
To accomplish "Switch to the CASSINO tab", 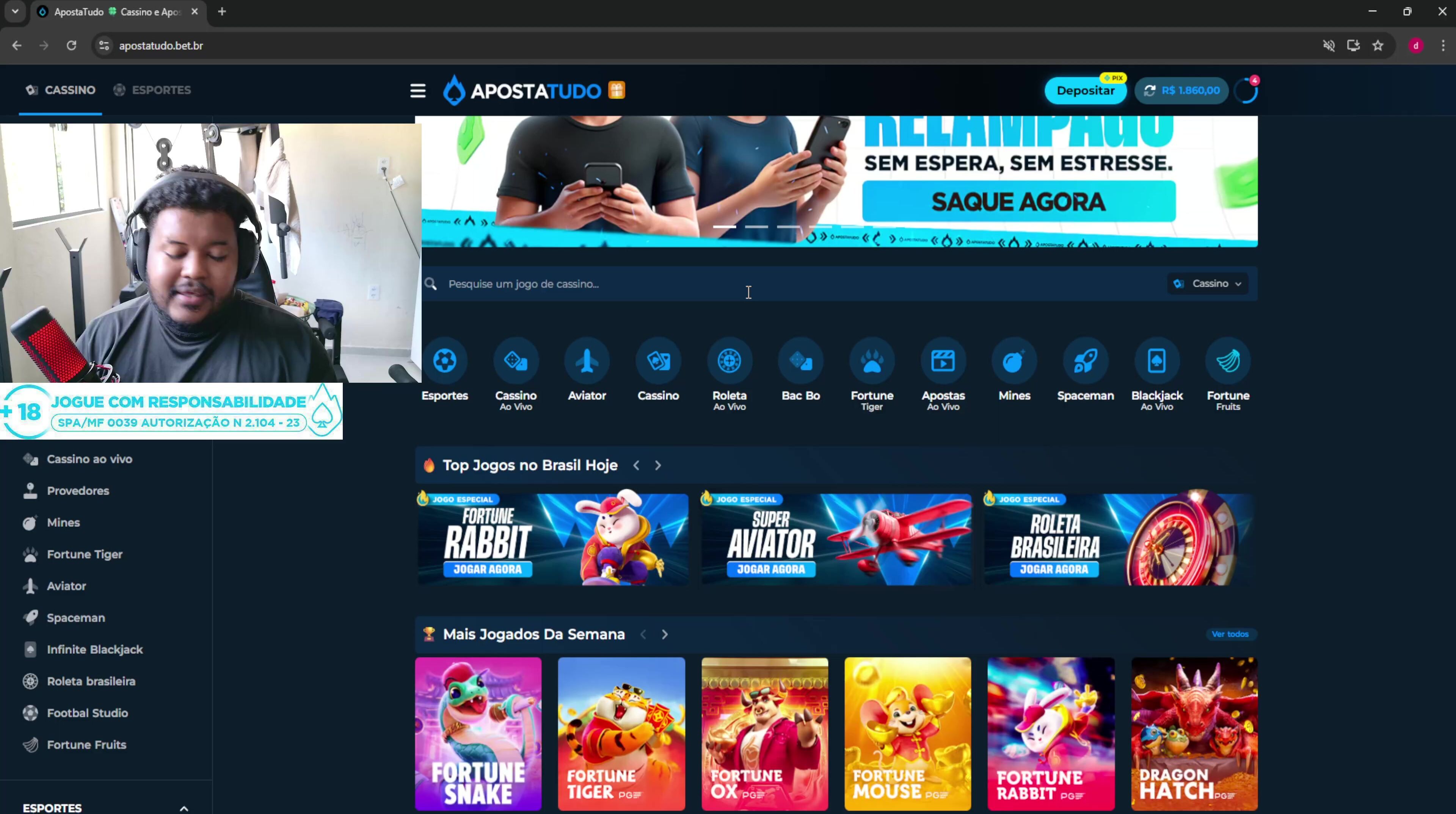I will point(61,90).
